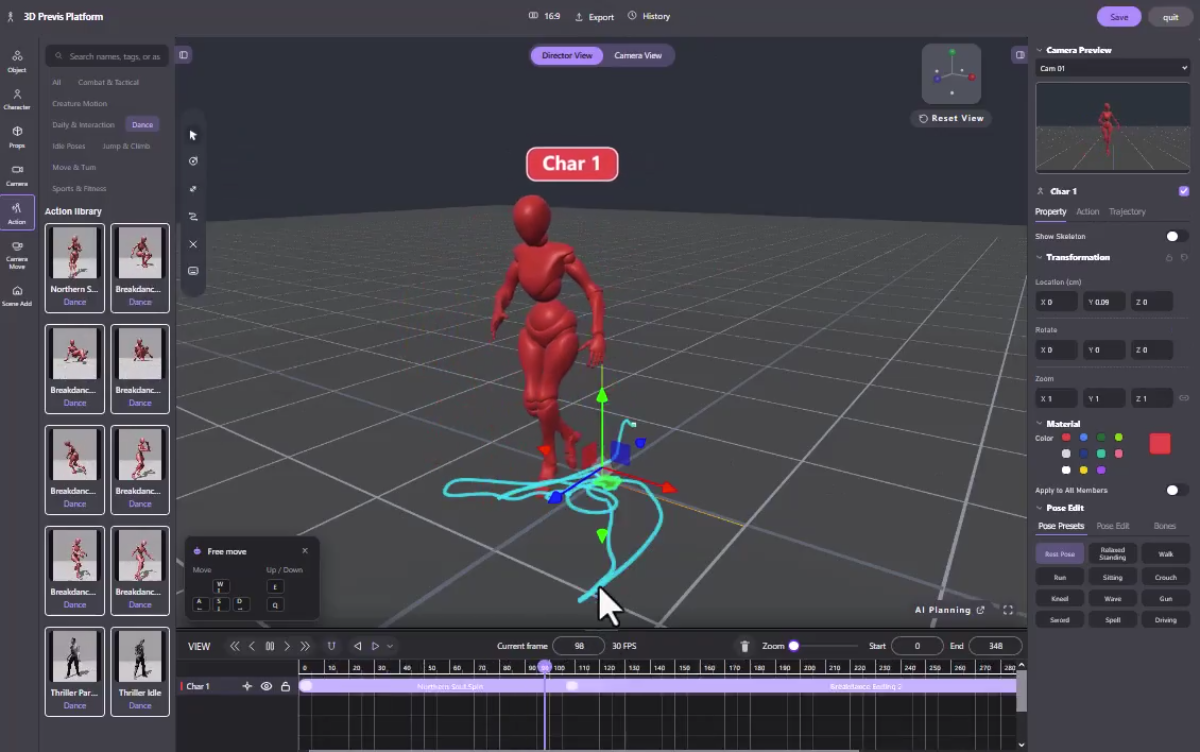The image size is (1200, 752).
Task: Close the Free move hint box
Action: click(x=305, y=551)
